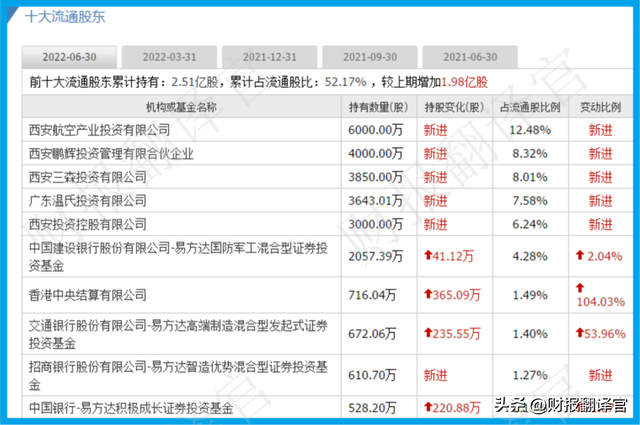Click the 7.58% circulation ratio
The height and width of the screenshot is (425, 640).
pos(530,201)
